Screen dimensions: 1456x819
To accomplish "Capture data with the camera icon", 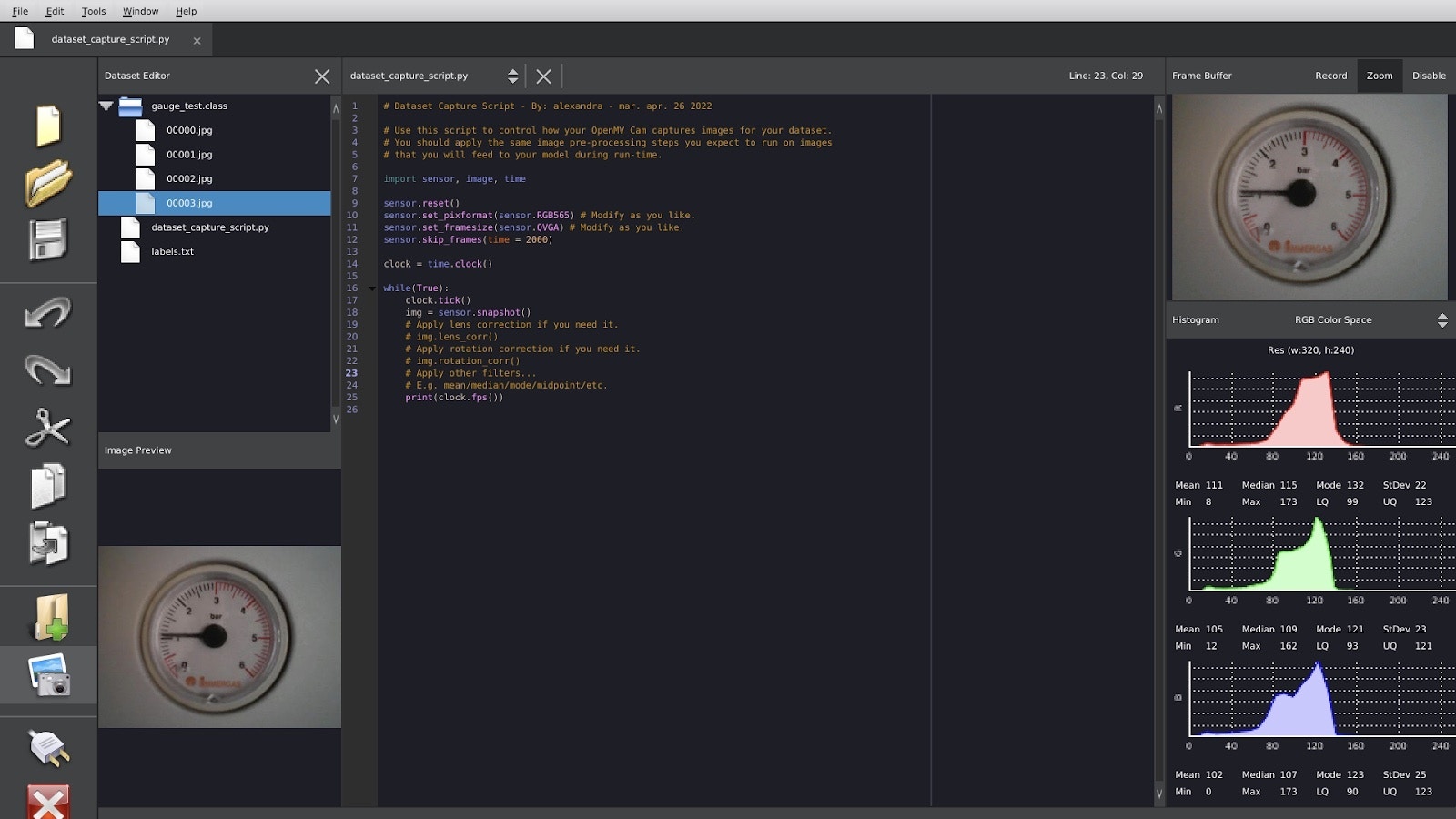I will coord(48,676).
